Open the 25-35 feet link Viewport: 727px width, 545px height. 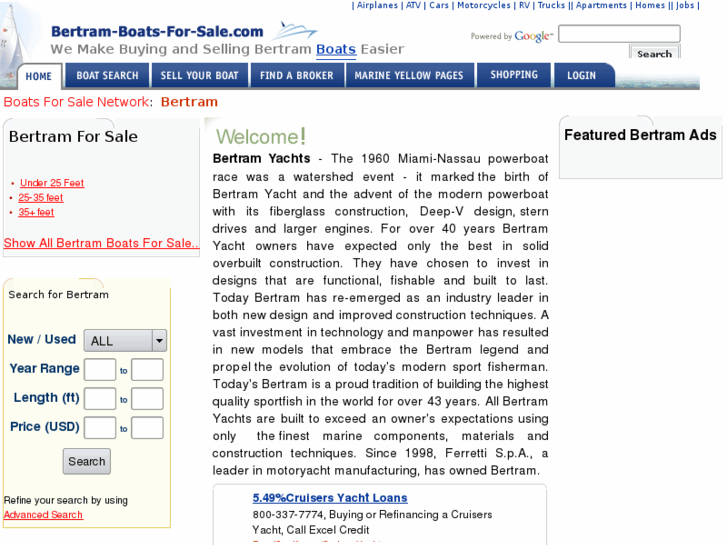coord(41,198)
